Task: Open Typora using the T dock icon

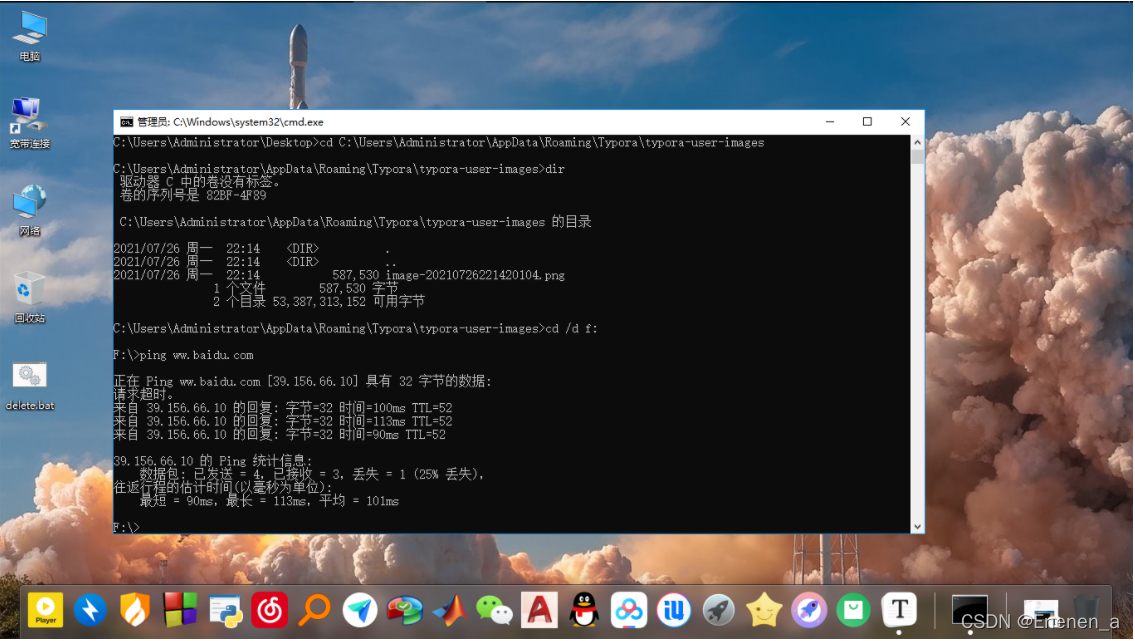Action: point(899,609)
